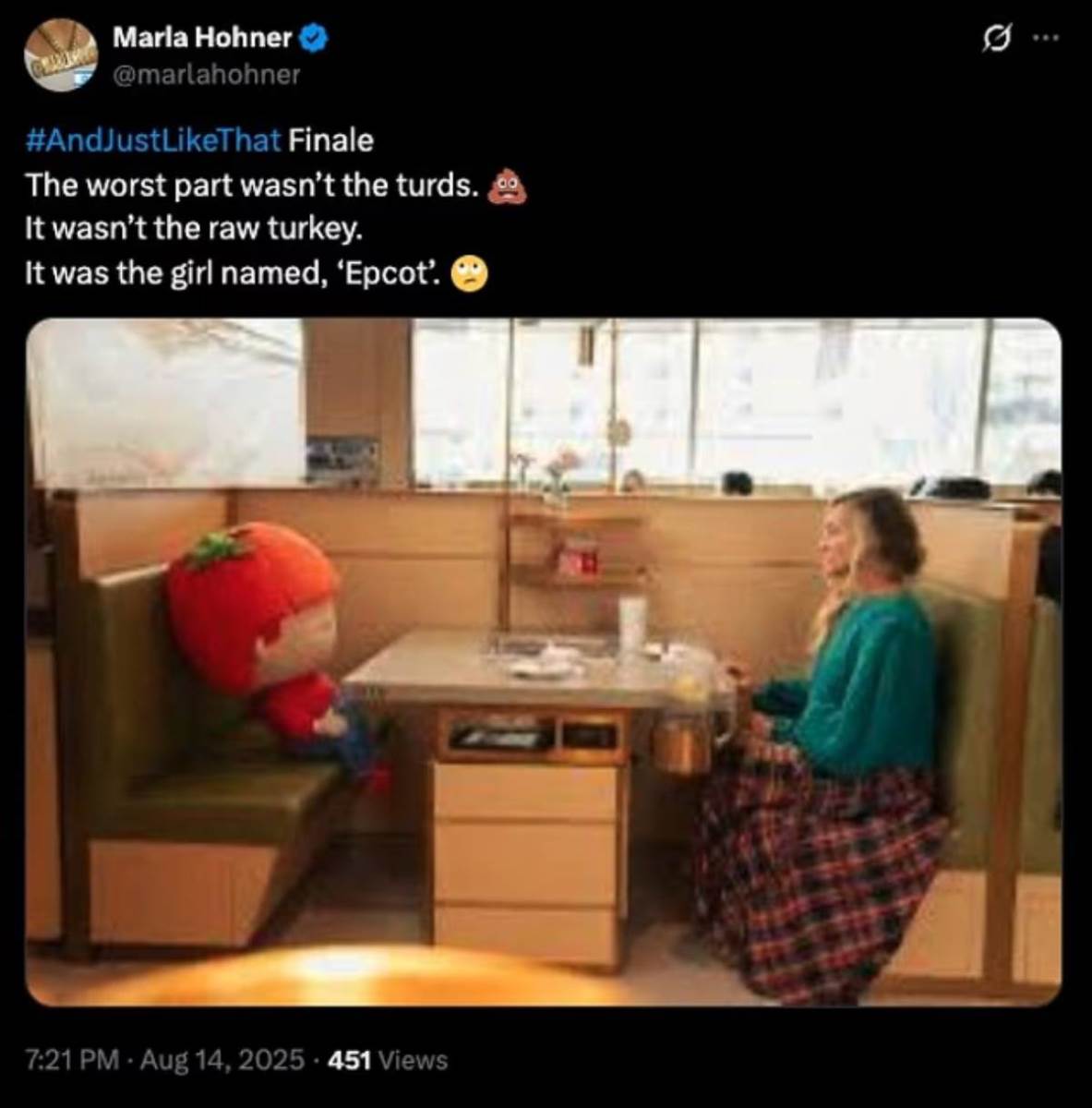Open the #AndJustLikeThat hashtag page

tap(151, 140)
